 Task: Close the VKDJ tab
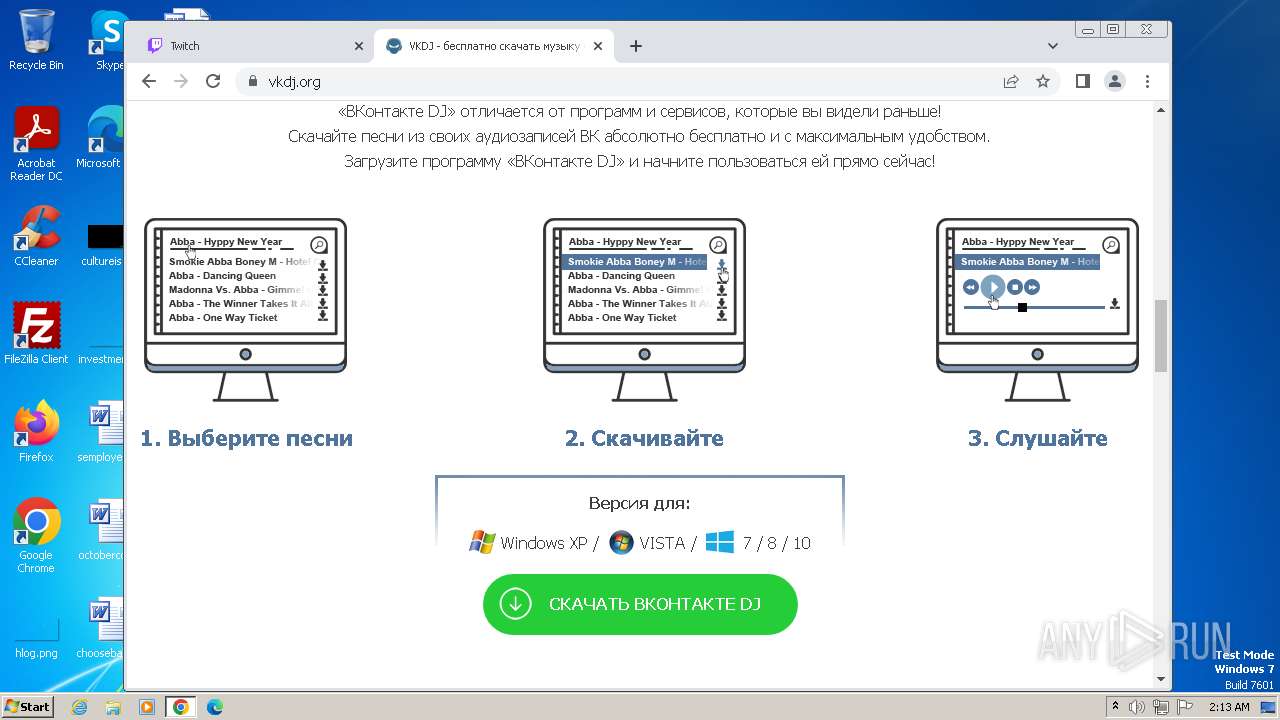coord(598,46)
